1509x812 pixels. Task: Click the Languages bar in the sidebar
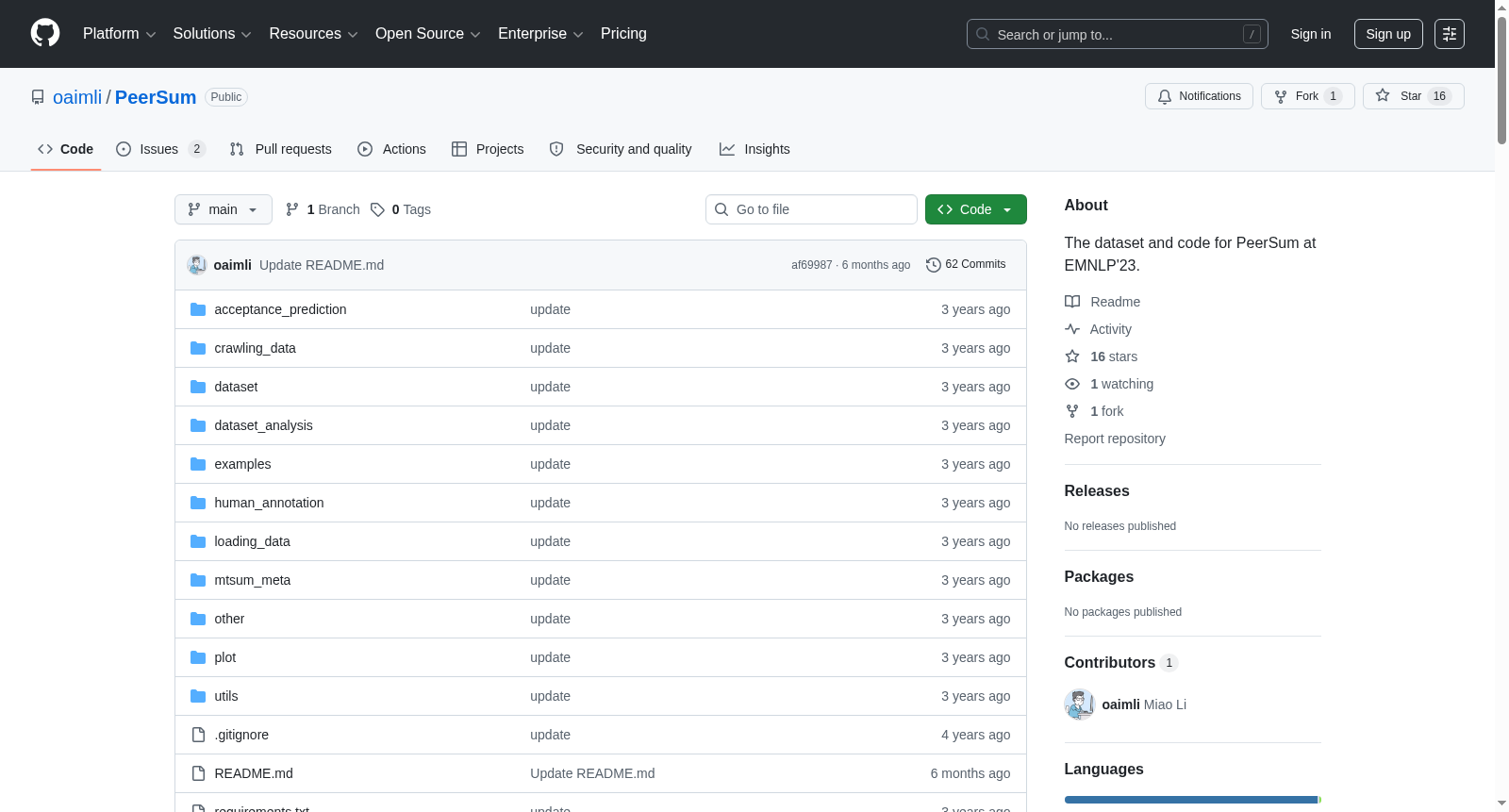[x=1193, y=800]
